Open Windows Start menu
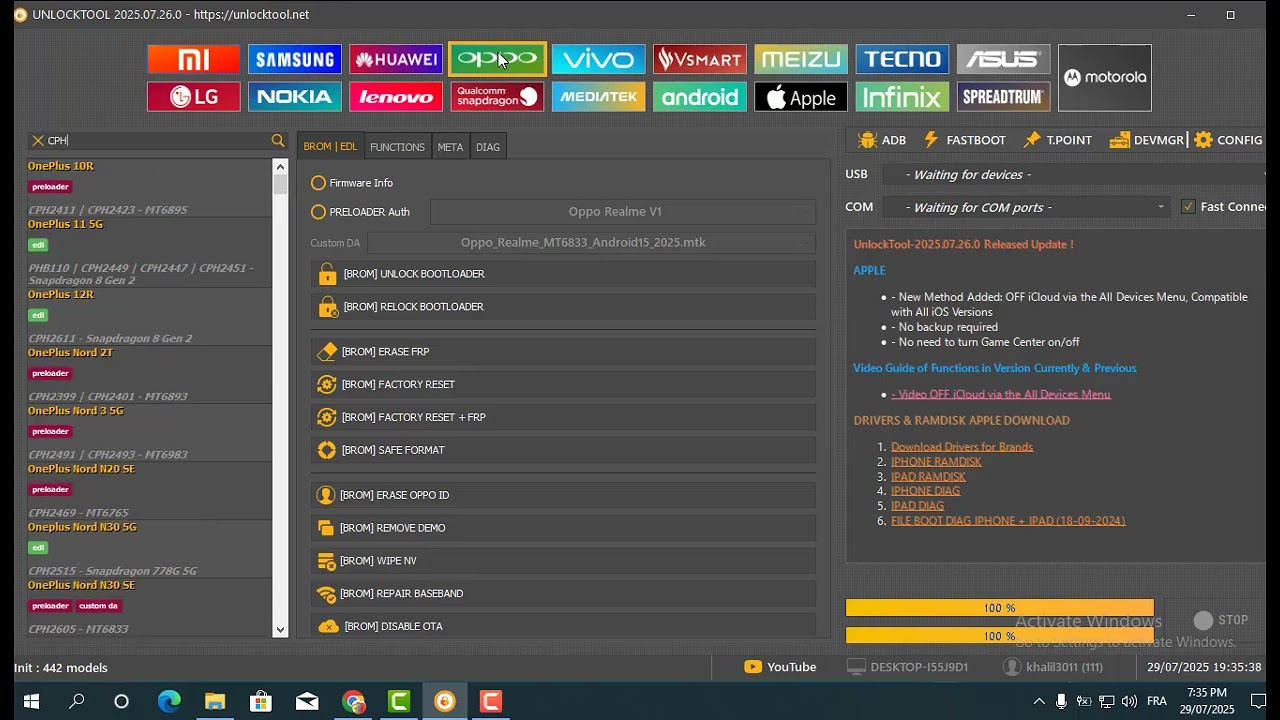This screenshot has height=720, width=1280. click(31, 701)
